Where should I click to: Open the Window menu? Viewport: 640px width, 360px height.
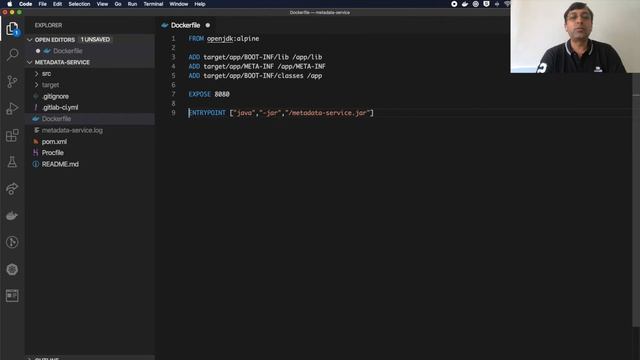pyautogui.click(x=179, y=4)
